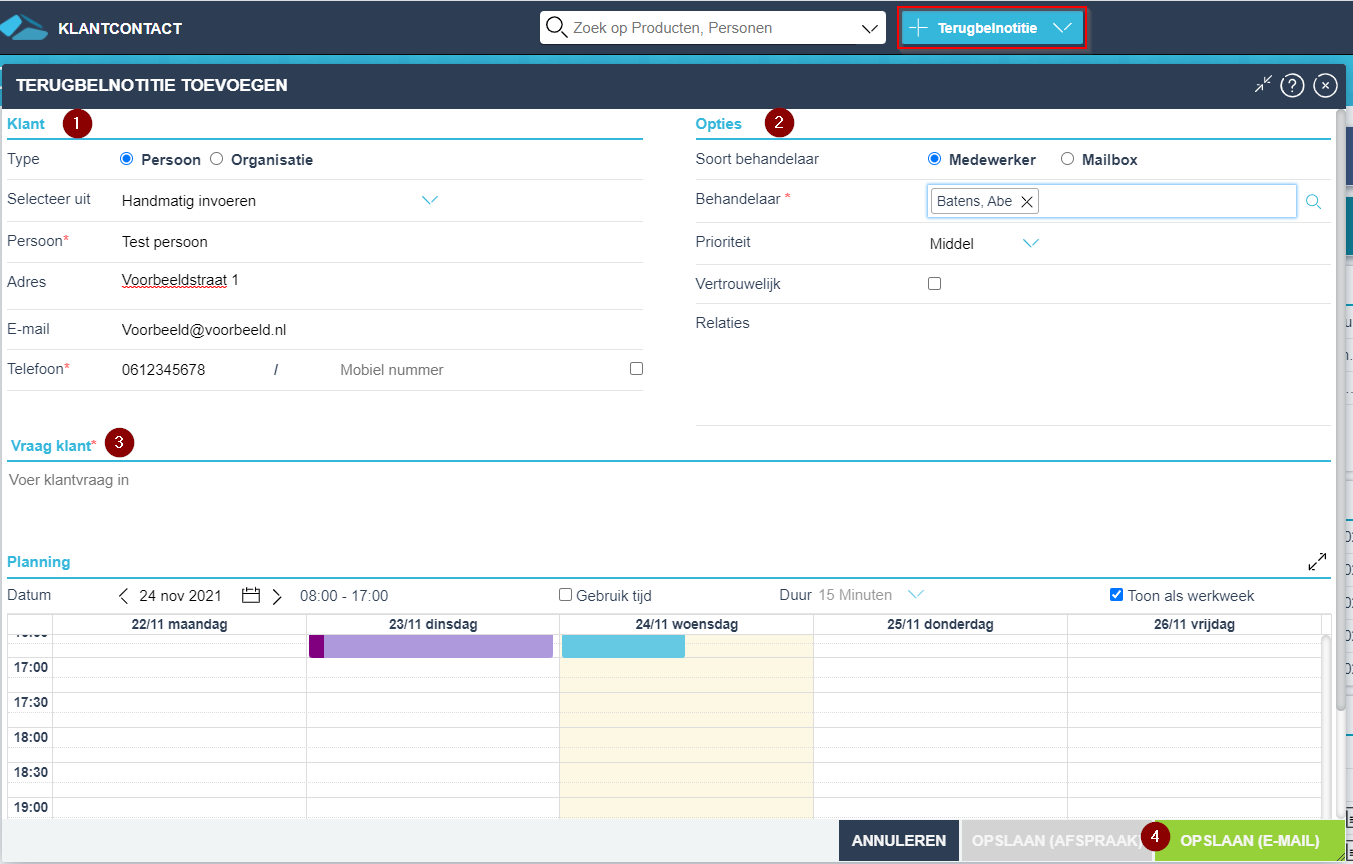Screen dimensions: 1353x864
Task: Expand the Planning section with arrows icon
Action: pos(1317,562)
